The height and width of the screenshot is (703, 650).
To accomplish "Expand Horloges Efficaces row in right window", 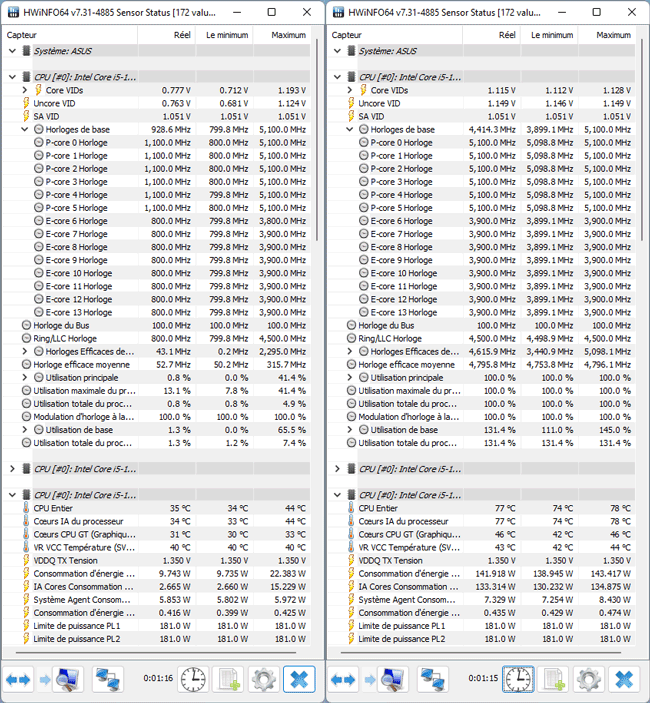I will (x=363, y=351).
